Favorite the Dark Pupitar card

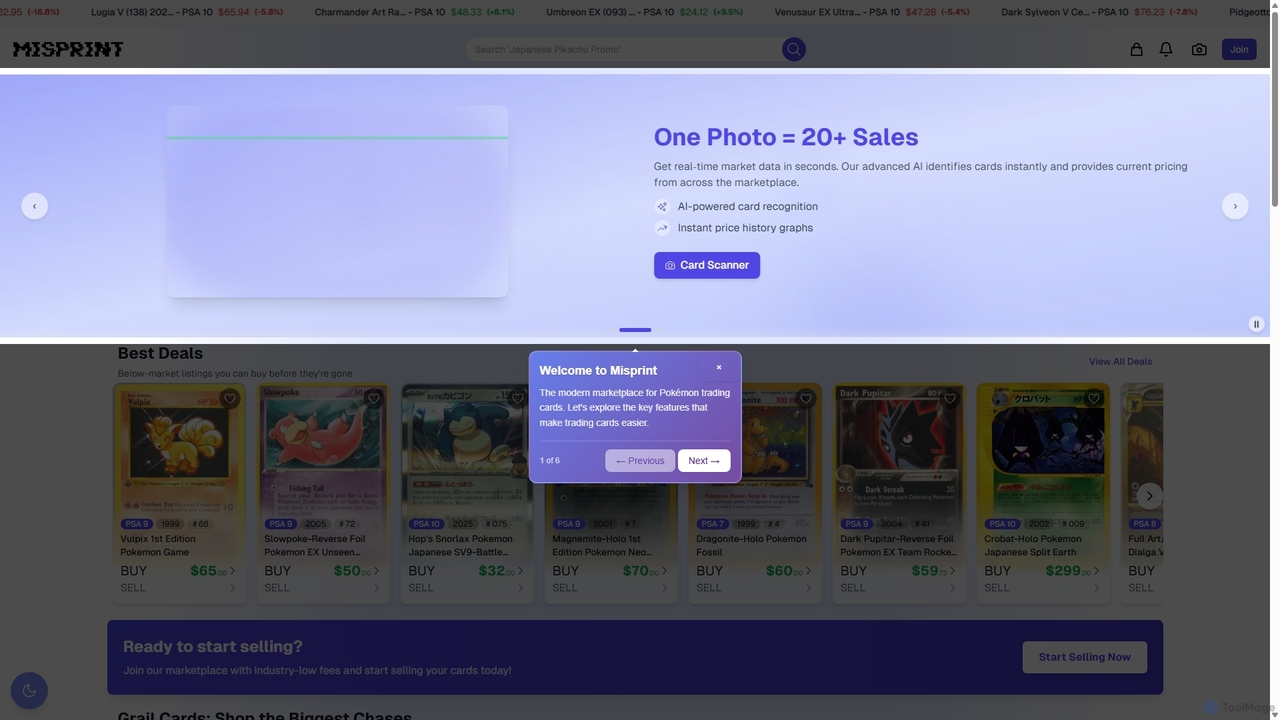coord(950,399)
